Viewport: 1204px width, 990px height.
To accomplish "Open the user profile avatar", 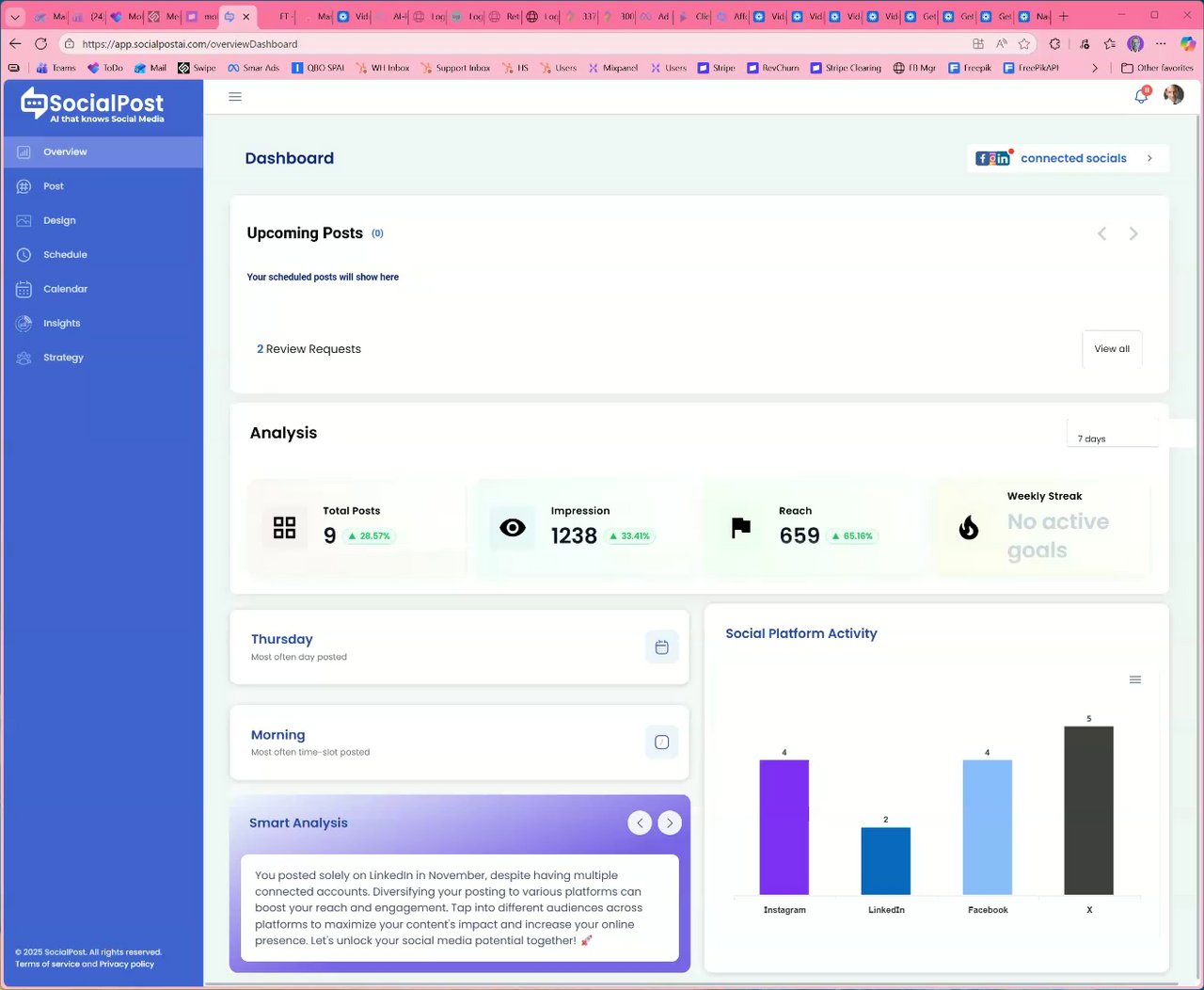I will (1174, 95).
